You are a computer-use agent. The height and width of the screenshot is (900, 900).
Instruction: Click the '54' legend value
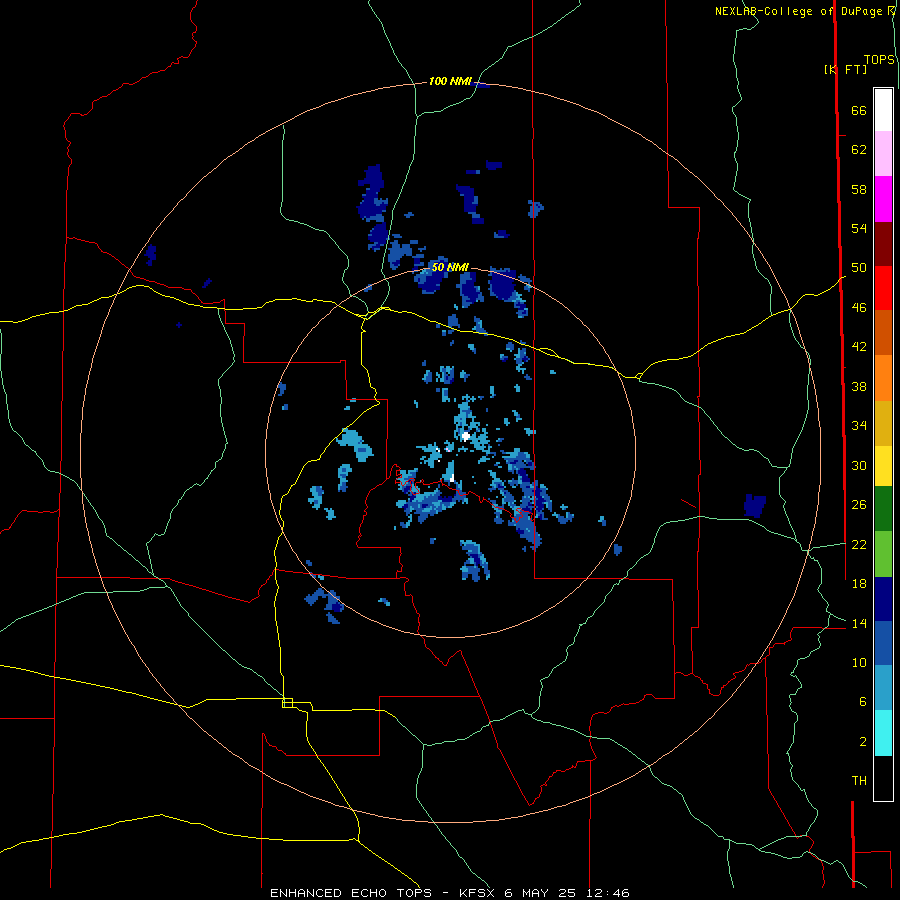[x=859, y=228]
